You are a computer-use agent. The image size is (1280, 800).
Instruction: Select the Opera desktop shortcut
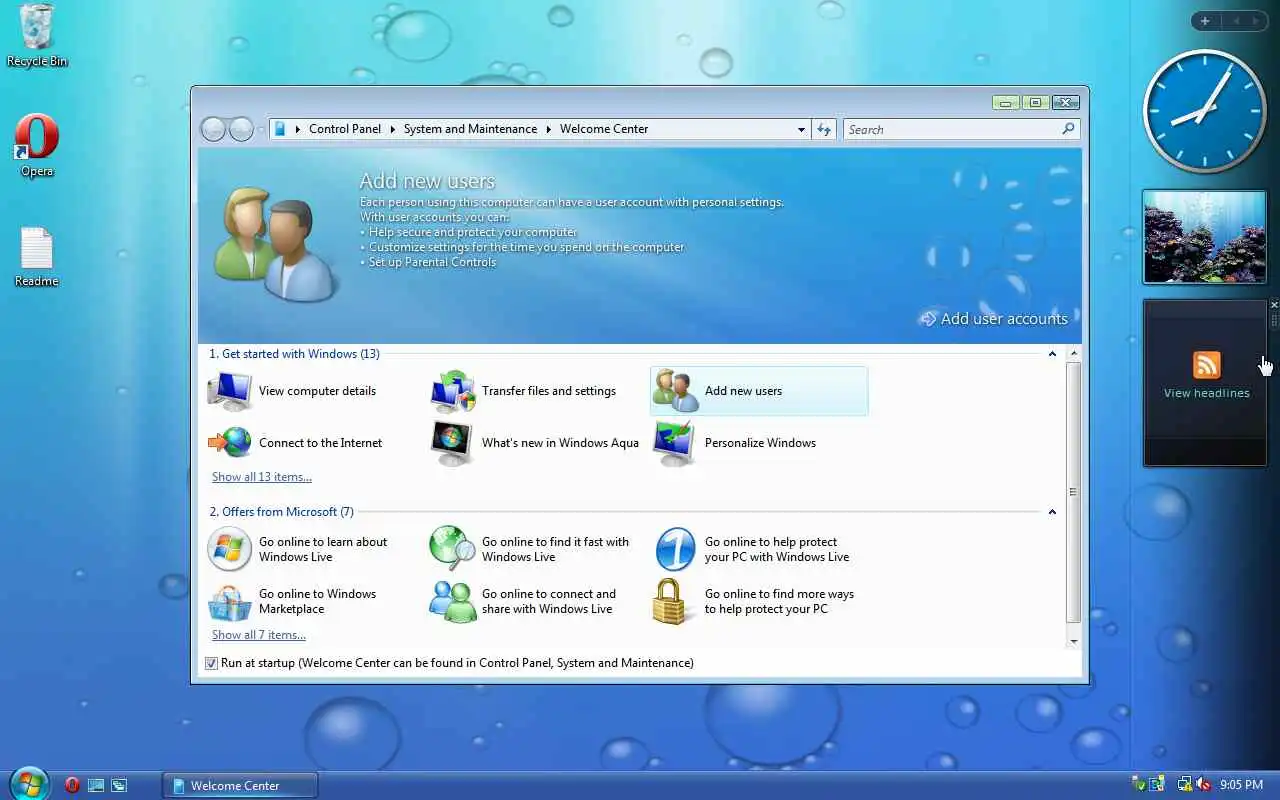[x=37, y=146]
